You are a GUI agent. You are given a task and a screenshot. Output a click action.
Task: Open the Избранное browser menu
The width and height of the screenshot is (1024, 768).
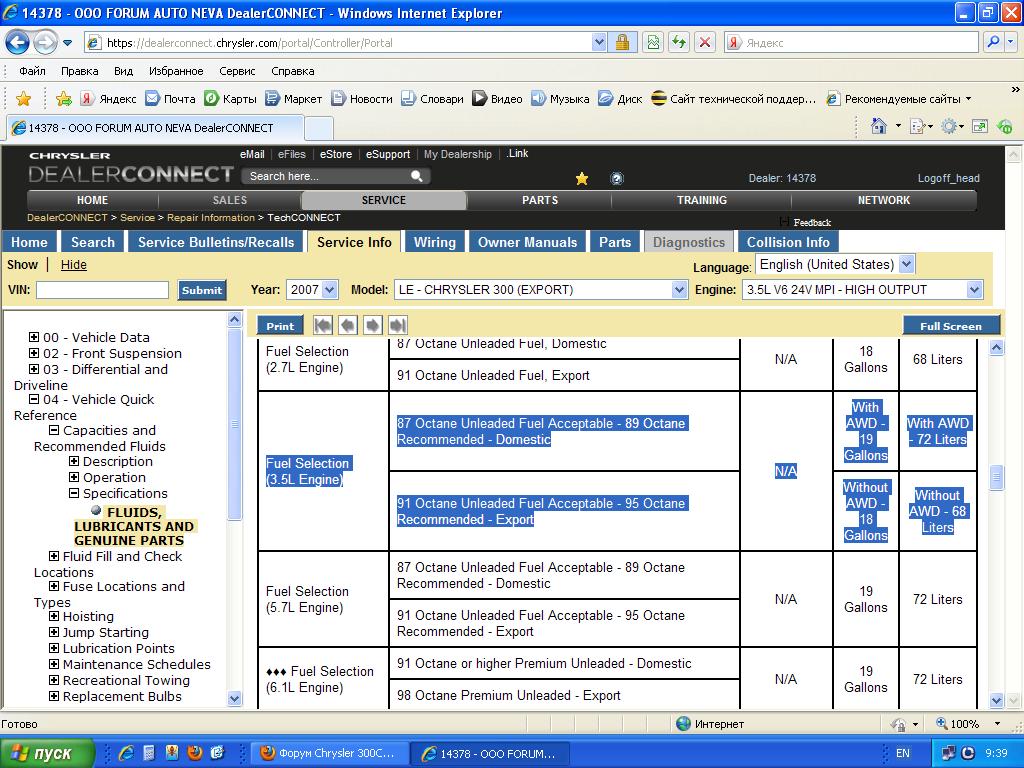[x=176, y=71]
